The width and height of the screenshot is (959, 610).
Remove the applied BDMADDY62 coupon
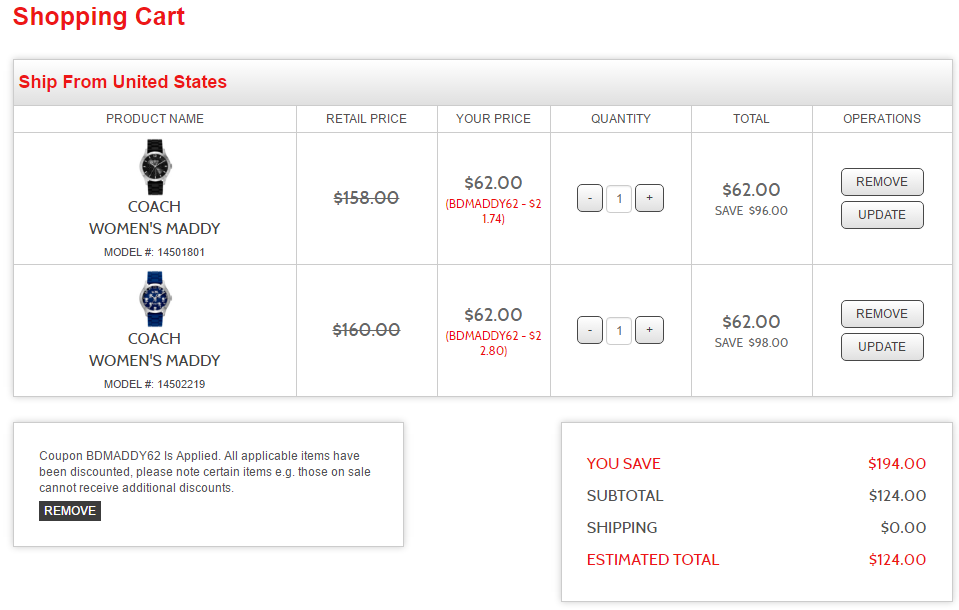coord(70,511)
